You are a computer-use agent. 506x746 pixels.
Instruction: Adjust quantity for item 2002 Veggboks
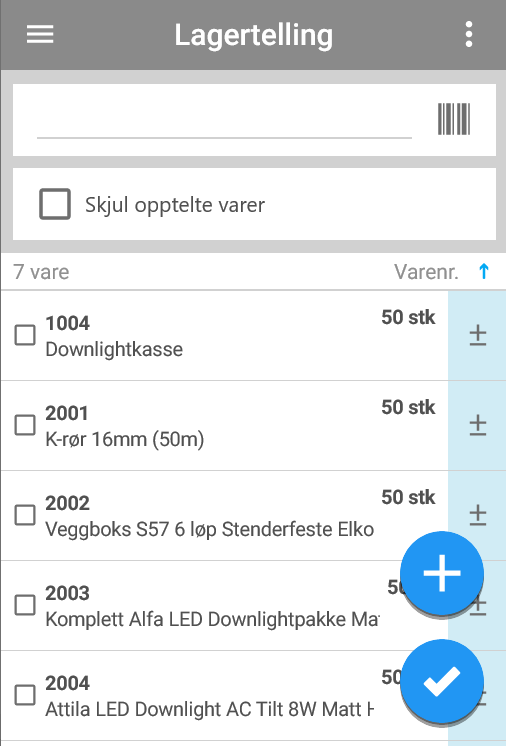click(477, 515)
